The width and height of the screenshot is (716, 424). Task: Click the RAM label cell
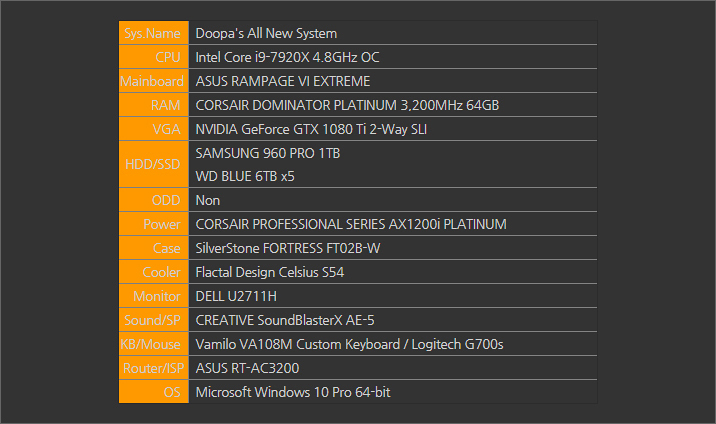(x=153, y=105)
